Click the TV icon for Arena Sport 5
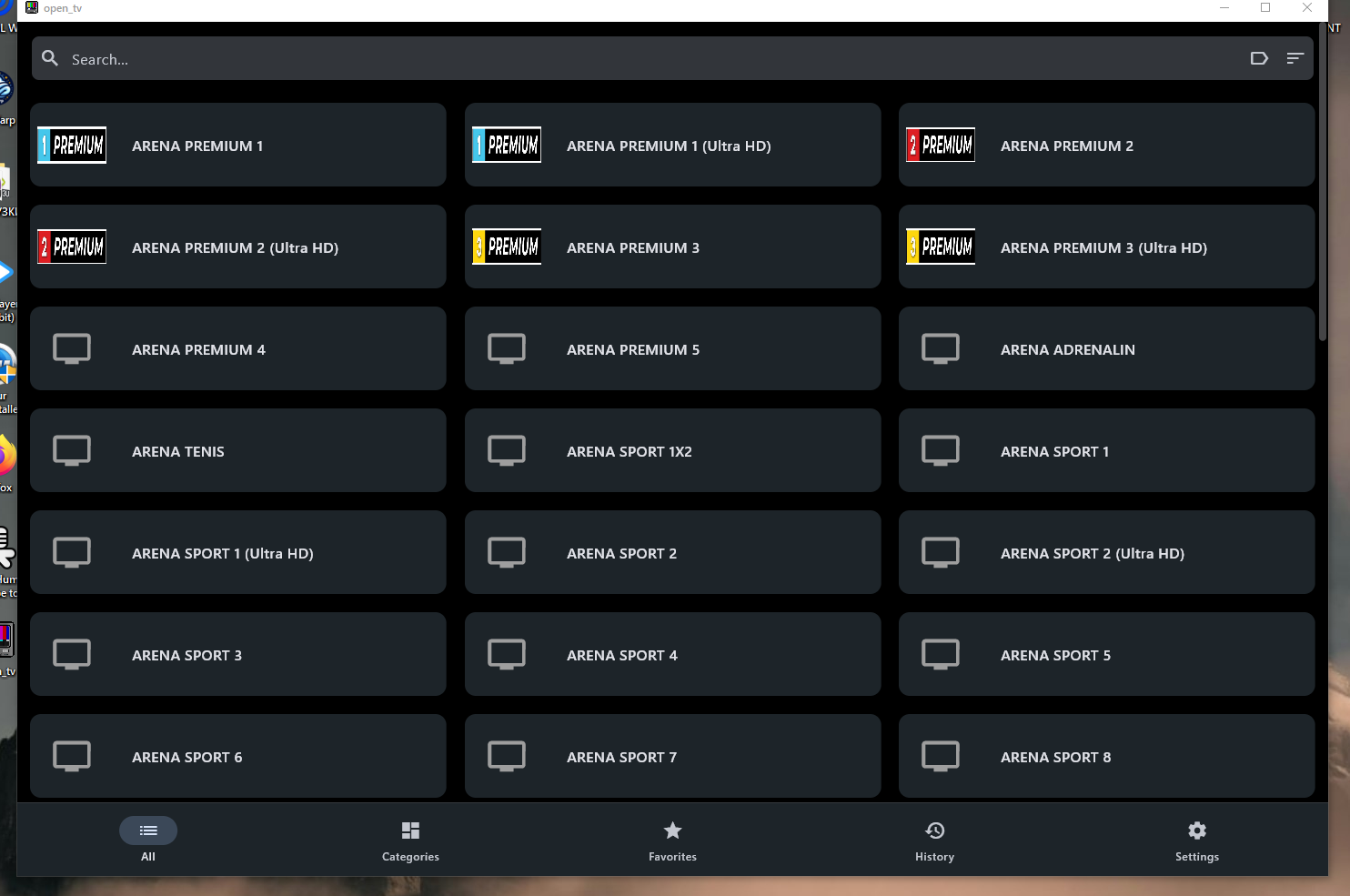The height and width of the screenshot is (896, 1350). pyautogui.click(x=941, y=654)
